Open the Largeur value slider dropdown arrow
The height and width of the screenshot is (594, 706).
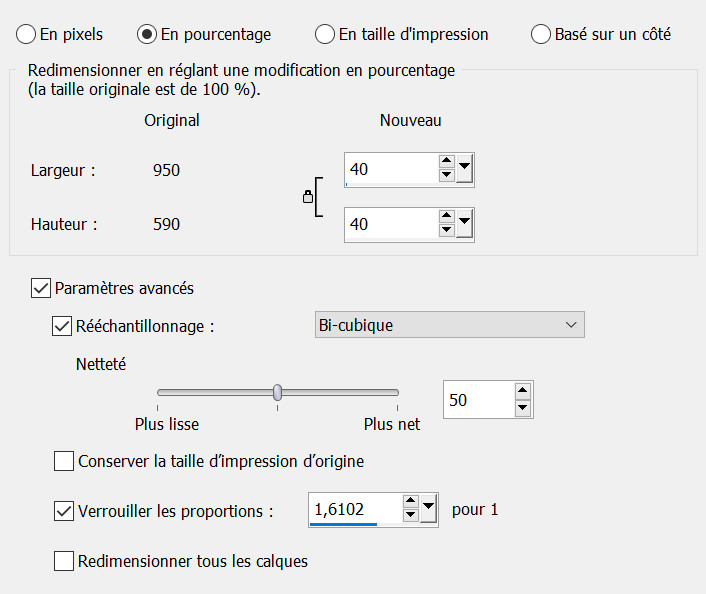464,168
